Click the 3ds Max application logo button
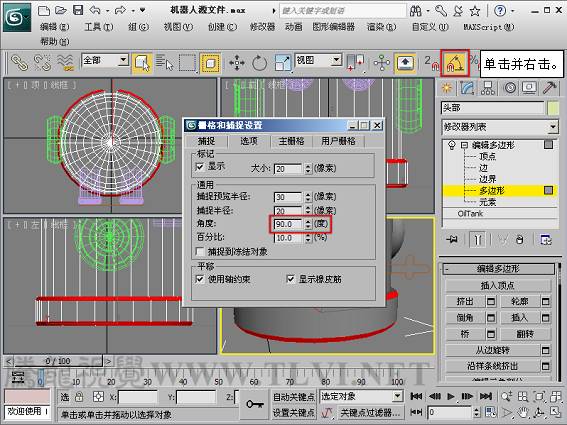 point(17,18)
